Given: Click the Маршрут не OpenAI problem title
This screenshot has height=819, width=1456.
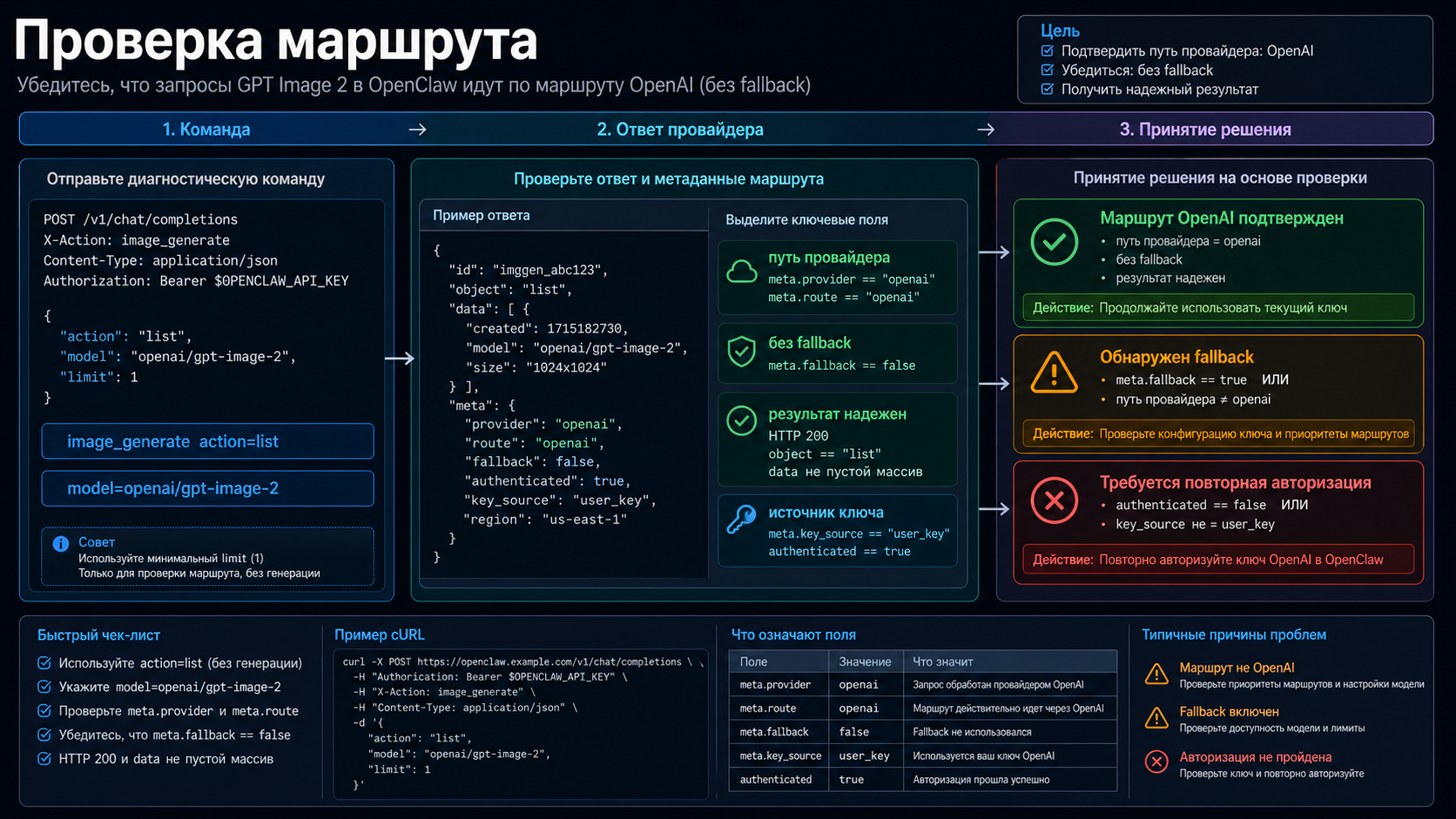Looking at the screenshot, I should point(1237,668).
